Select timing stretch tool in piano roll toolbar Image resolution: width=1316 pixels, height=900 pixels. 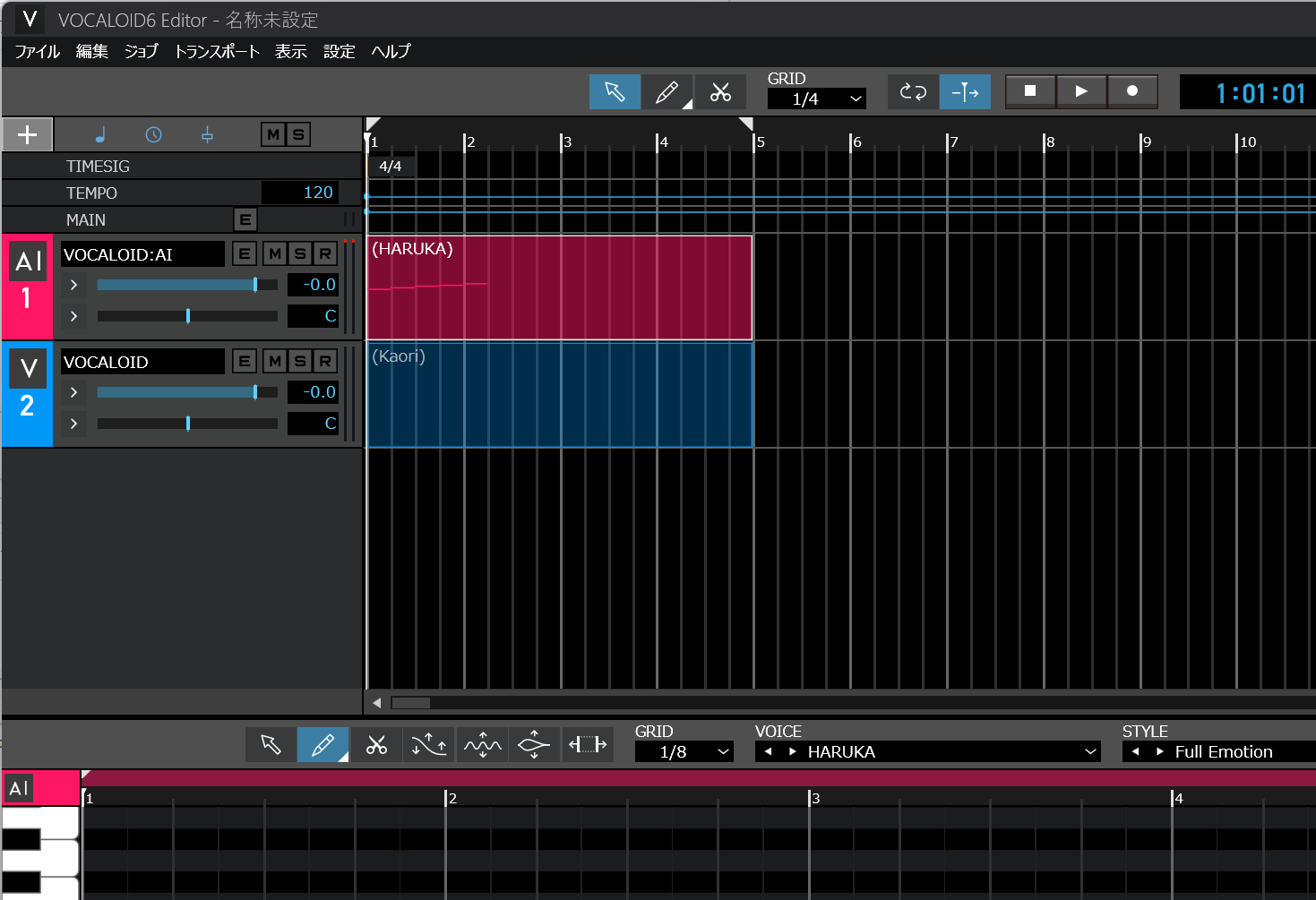tap(588, 745)
